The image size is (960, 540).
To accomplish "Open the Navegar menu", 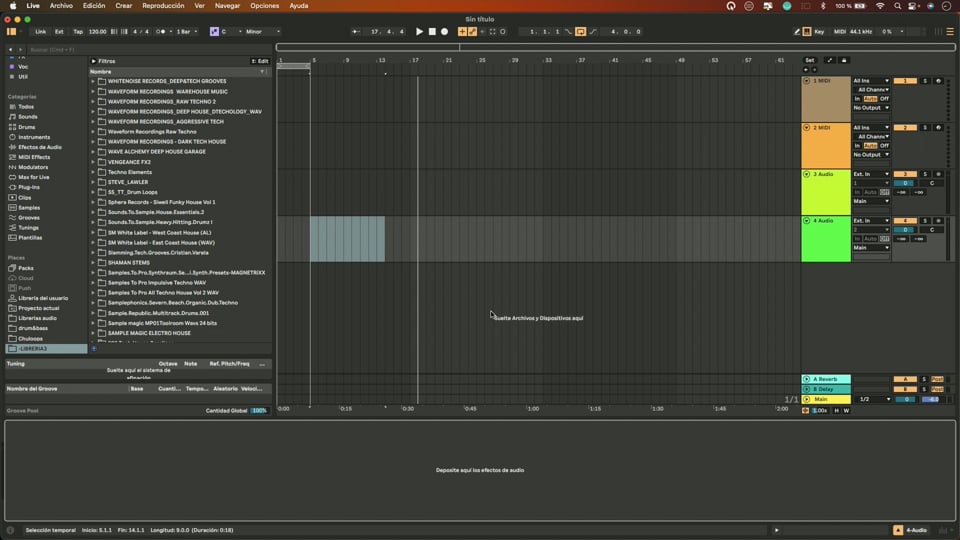I will pyautogui.click(x=227, y=6).
